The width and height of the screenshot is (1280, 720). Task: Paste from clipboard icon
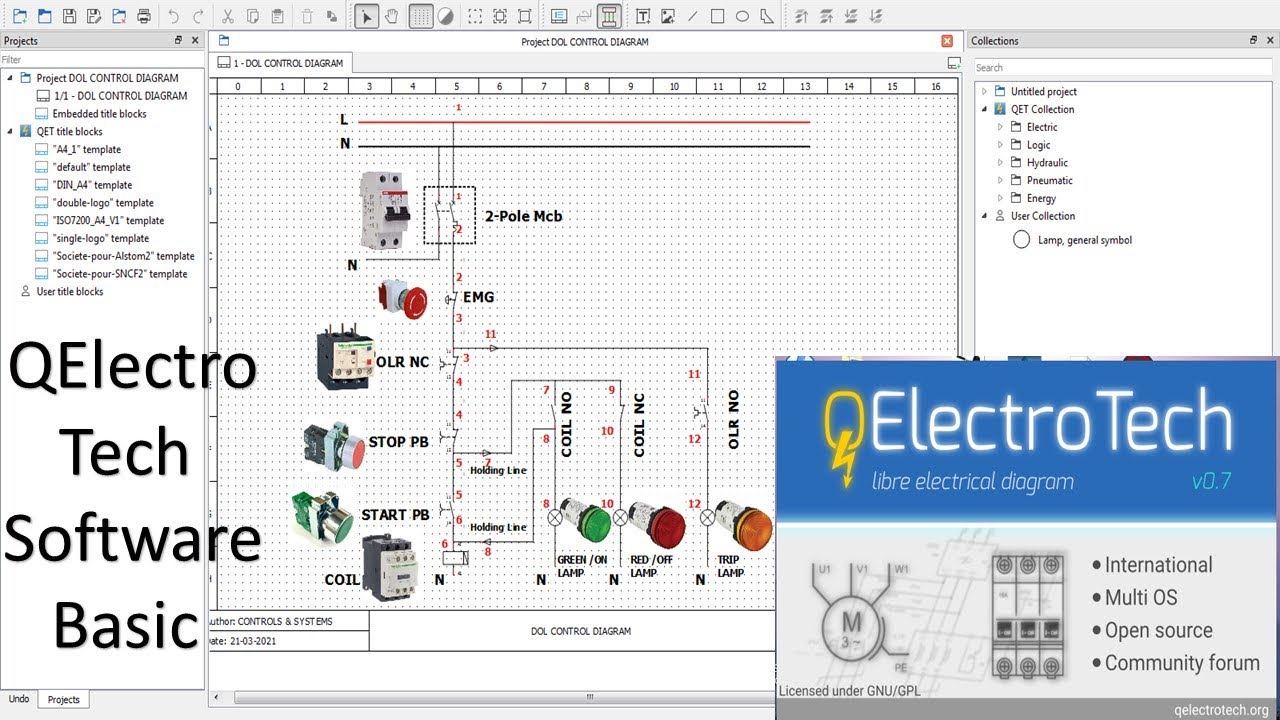[x=277, y=16]
